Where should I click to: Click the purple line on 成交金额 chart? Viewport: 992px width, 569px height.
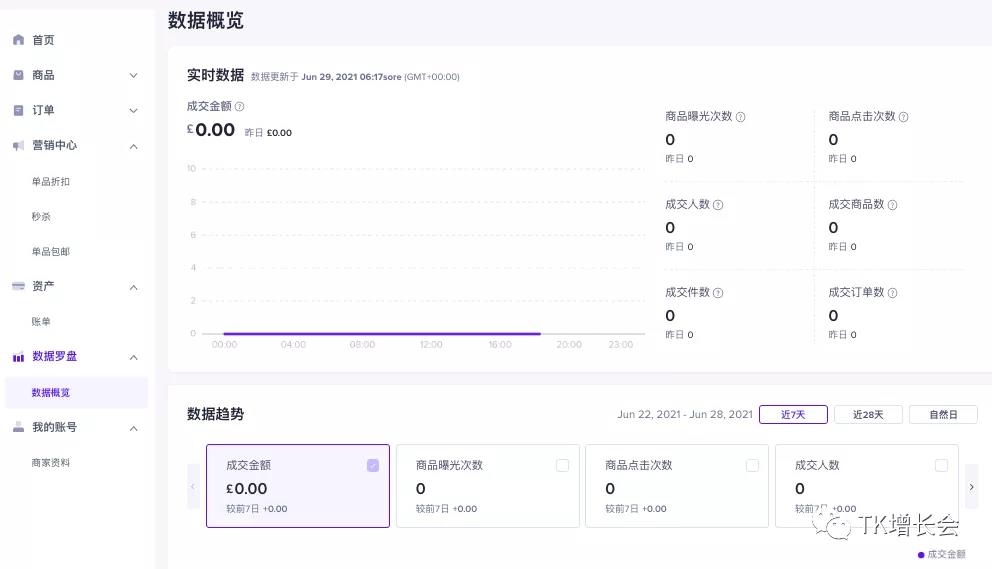coord(380,334)
